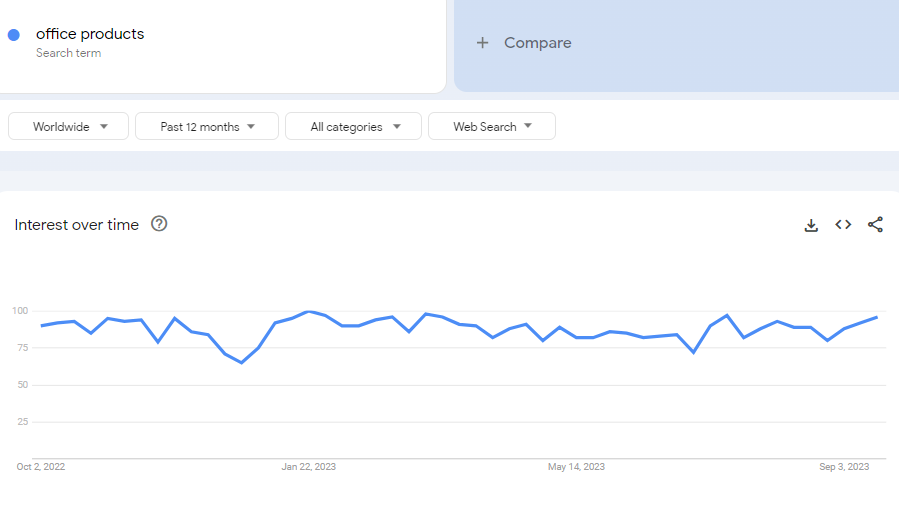Viewport: 899px width, 510px height.
Task: Click the embed code icon
Action: click(843, 225)
